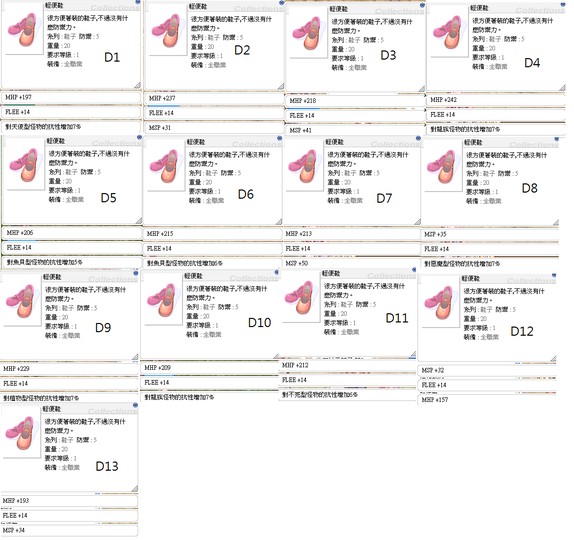The width and height of the screenshot is (574, 540).
Task: Click the blue round button atop window D13
Action: point(135,405)
